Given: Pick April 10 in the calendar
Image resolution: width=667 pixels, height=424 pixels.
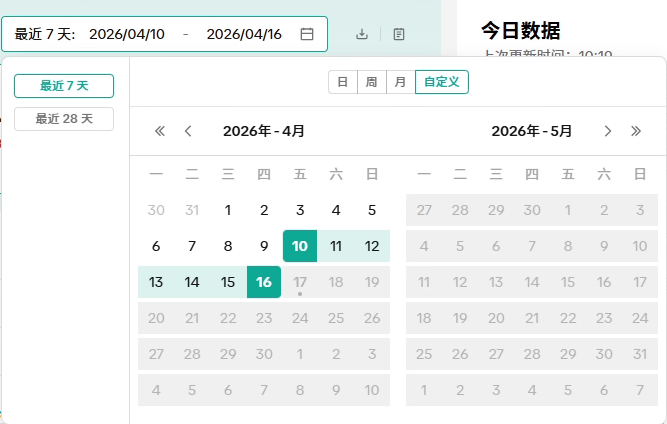Looking at the screenshot, I should point(300,246).
